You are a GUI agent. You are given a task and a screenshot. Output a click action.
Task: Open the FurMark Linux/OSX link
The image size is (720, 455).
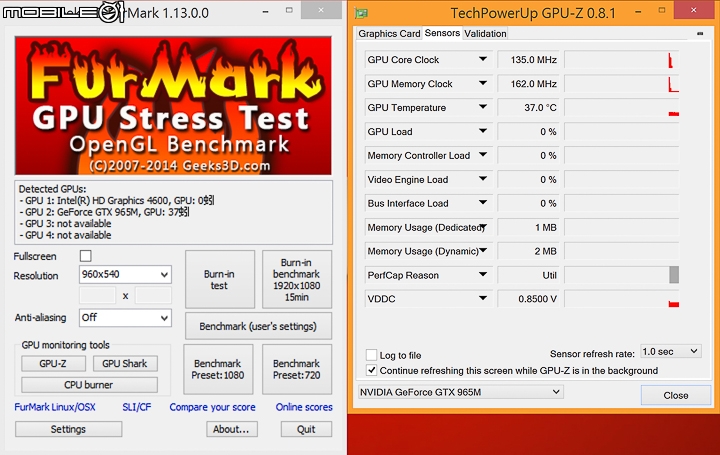tap(55, 407)
